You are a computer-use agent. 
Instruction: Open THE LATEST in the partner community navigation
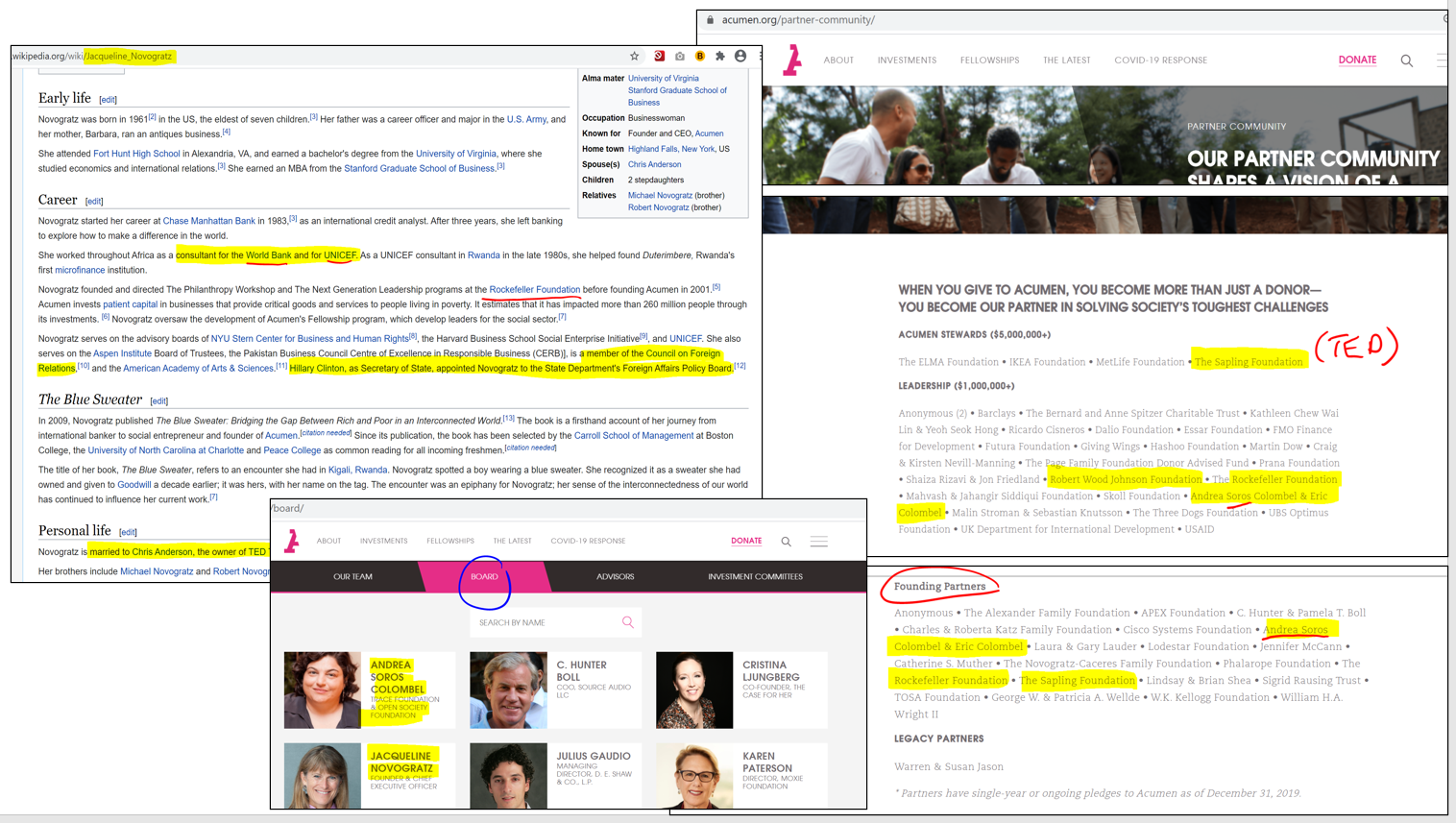(1067, 61)
